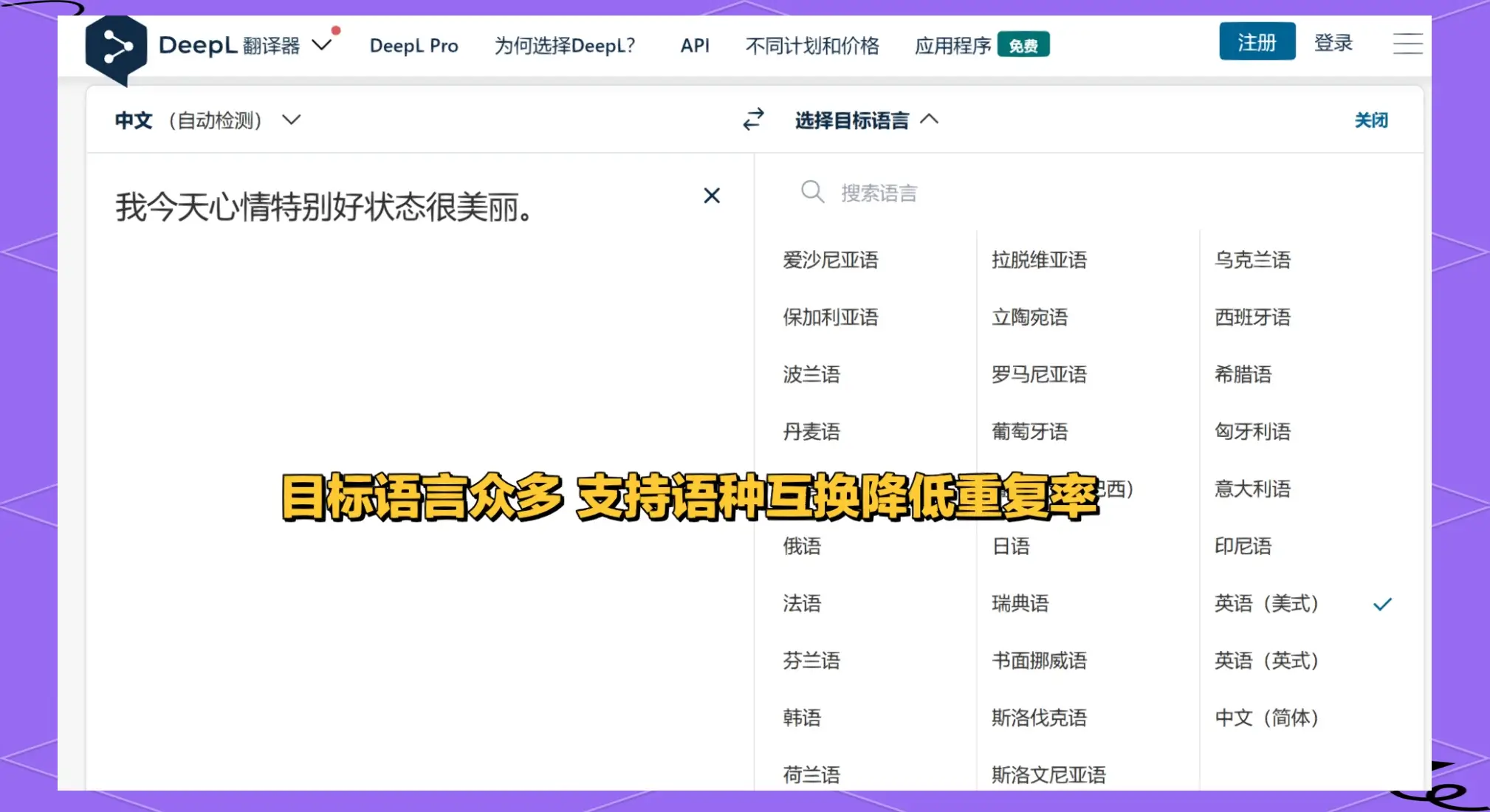Select 保加利亚语 as target language
Viewport: 1490px width, 812px height.
(831, 317)
